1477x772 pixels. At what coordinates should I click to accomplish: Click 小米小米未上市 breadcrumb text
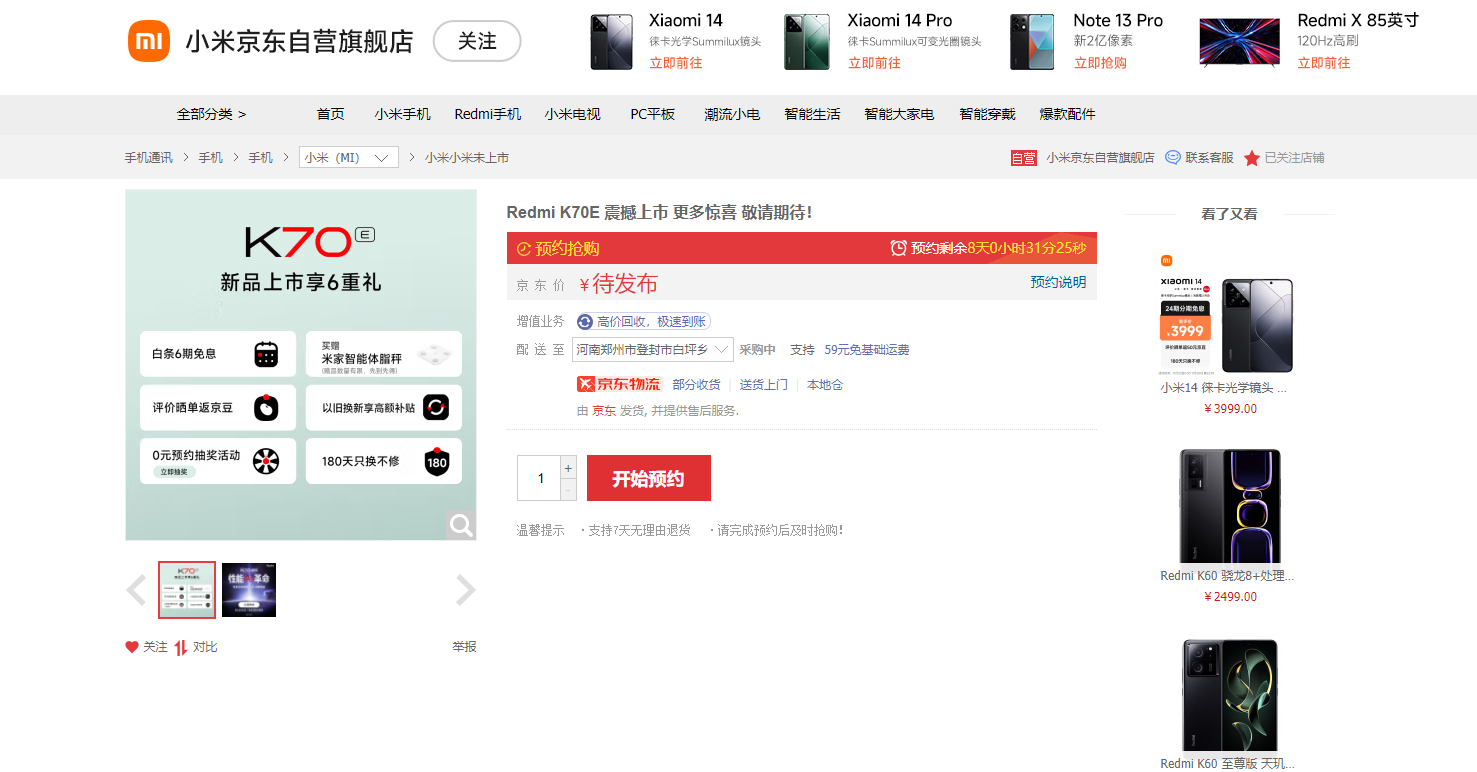click(467, 158)
